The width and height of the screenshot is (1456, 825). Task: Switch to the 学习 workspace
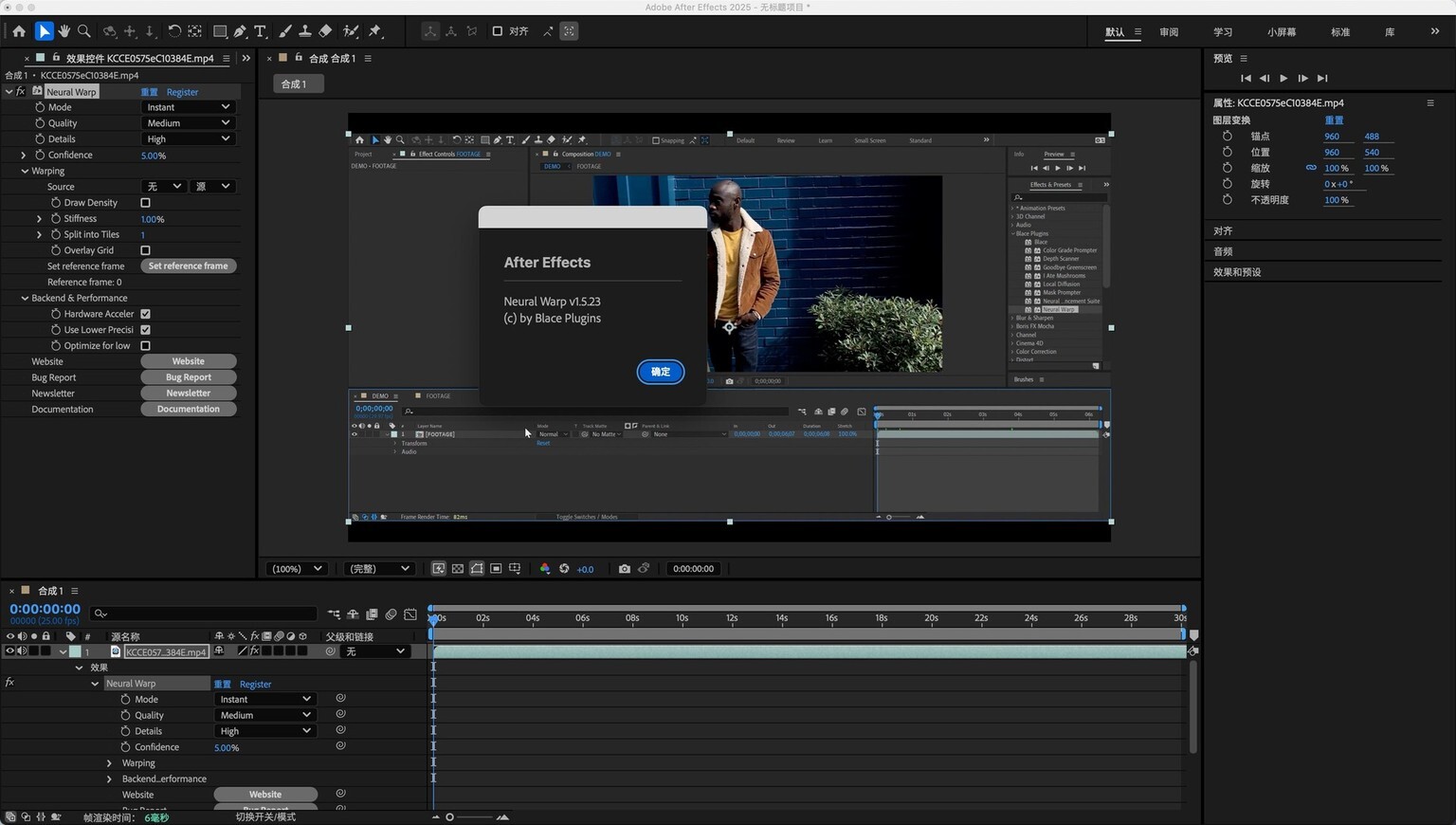tap(1223, 32)
